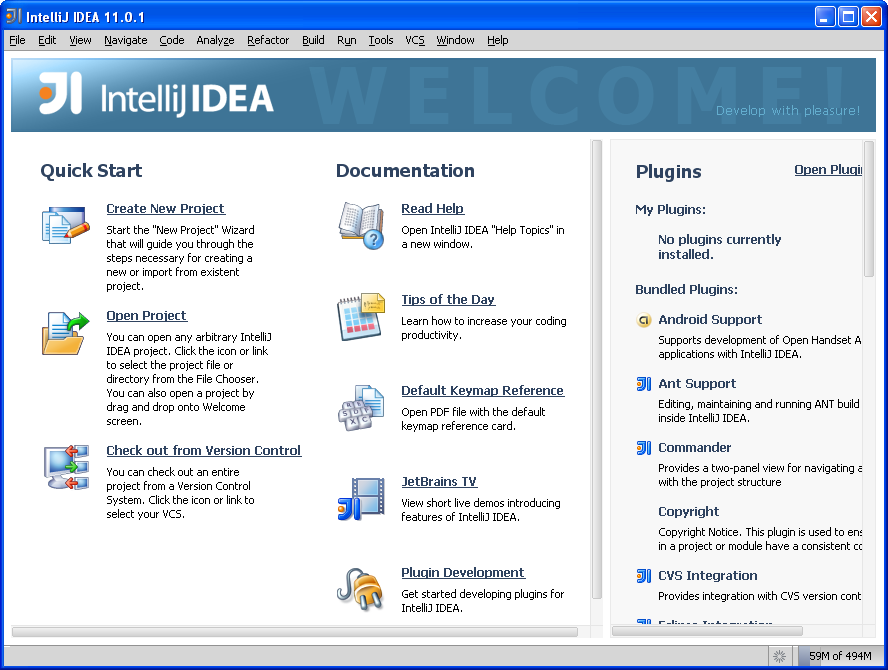The height and width of the screenshot is (670, 888).
Task: Show Tips of the Day link
Action: 447,300
